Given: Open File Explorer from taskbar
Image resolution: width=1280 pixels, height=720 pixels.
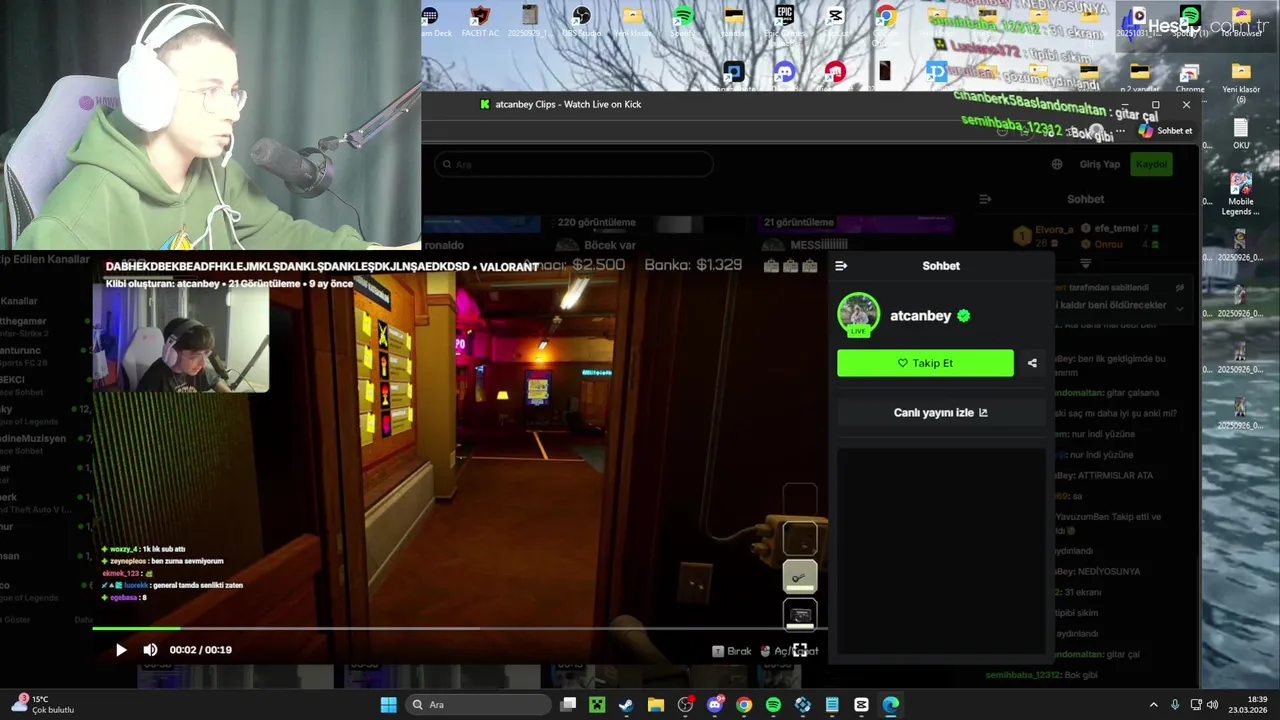Looking at the screenshot, I should tap(656, 705).
